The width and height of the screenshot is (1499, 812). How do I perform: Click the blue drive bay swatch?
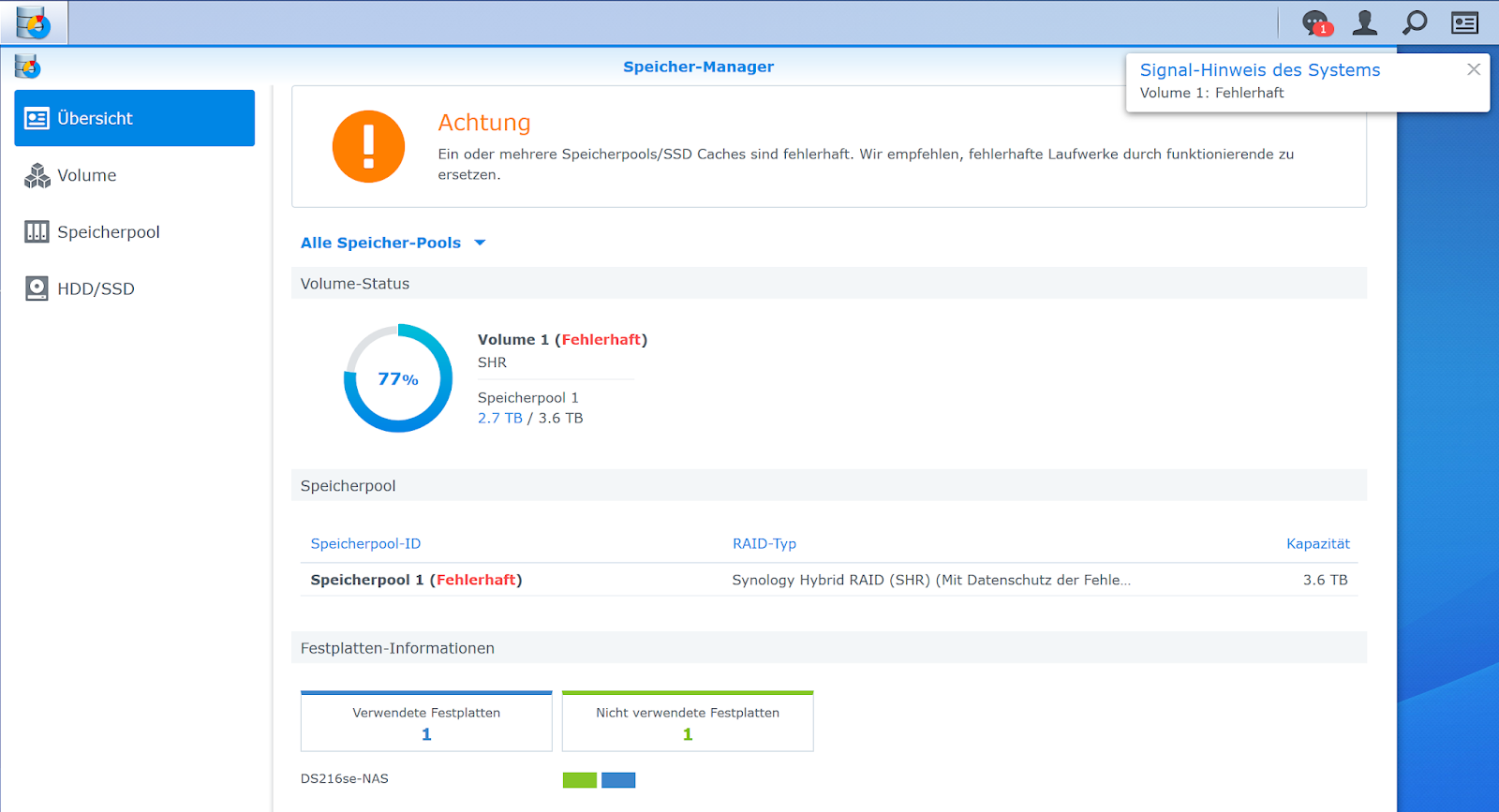tap(618, 780)
